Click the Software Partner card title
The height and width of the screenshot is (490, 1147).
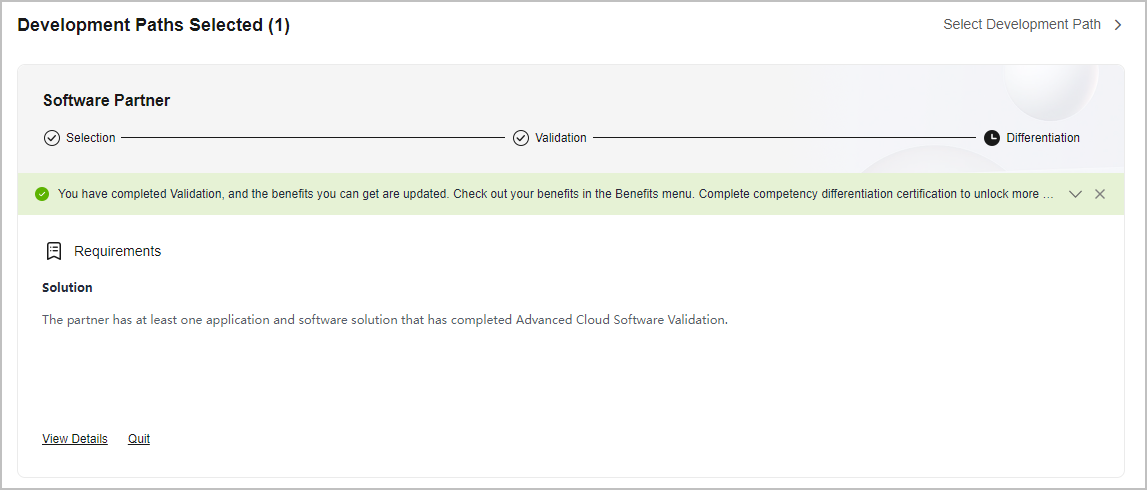click(x=107, y=101)
